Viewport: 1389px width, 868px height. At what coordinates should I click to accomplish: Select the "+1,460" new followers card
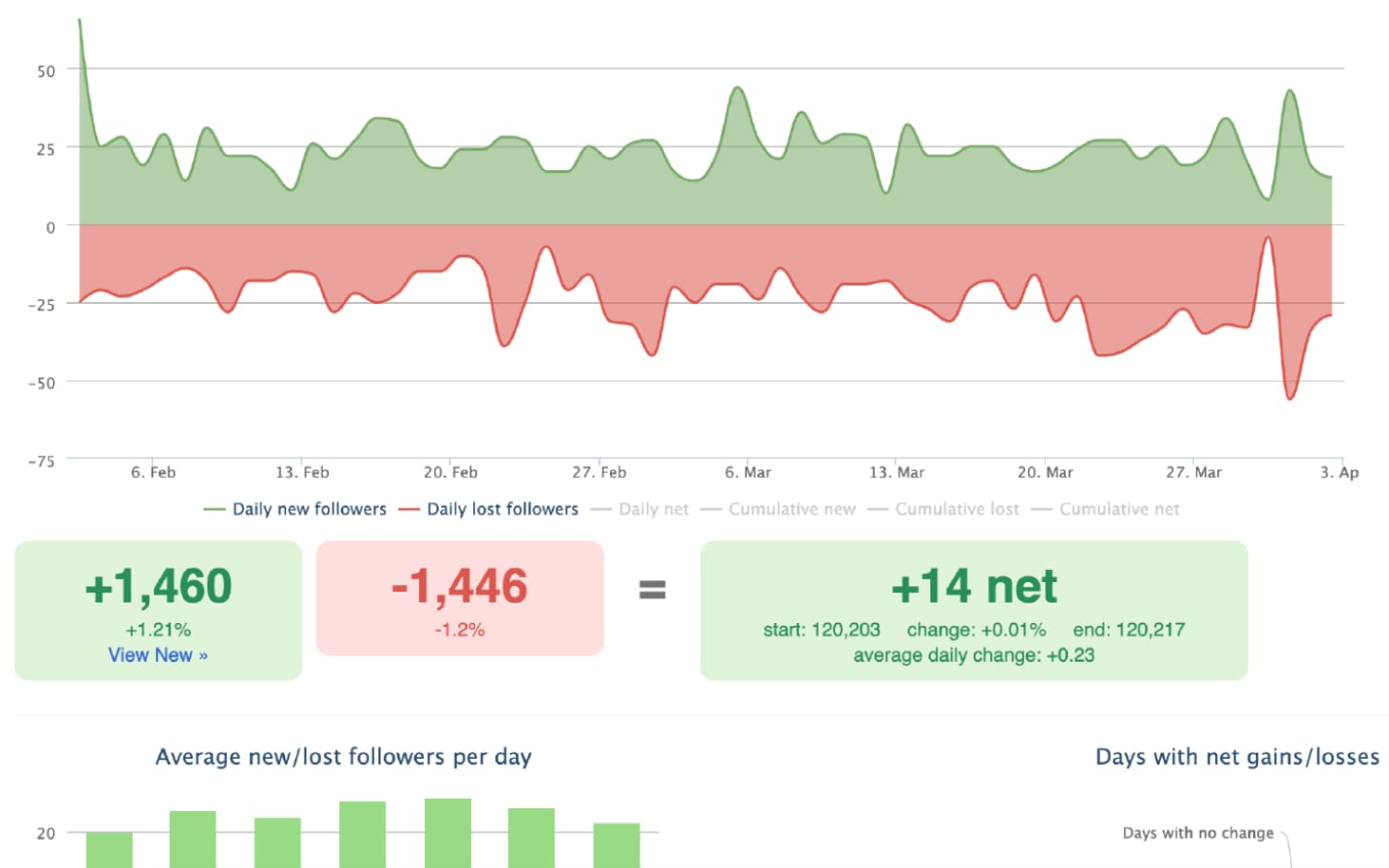tap(158, 586)
